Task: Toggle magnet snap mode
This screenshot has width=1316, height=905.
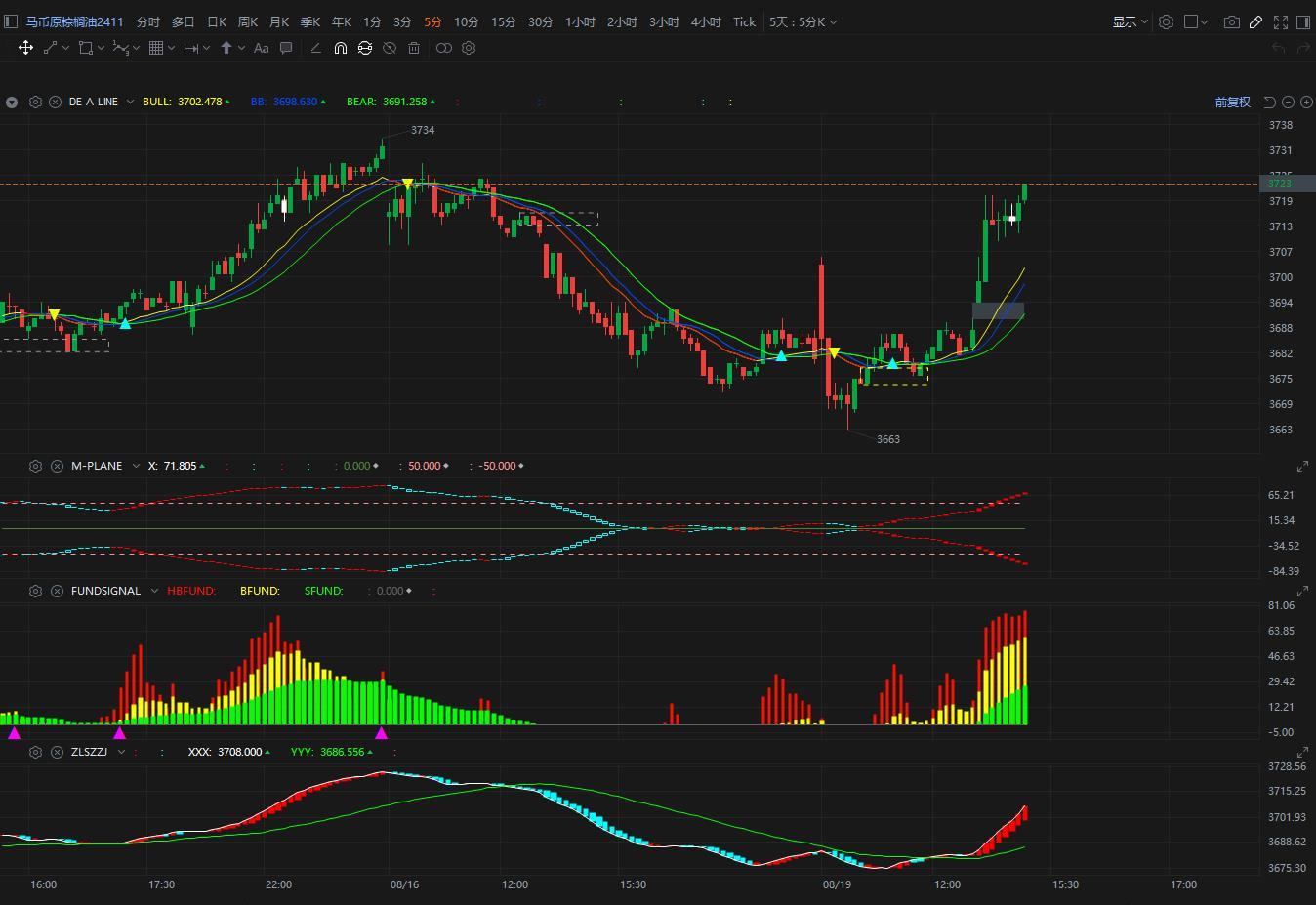Action: pos(340,47)
